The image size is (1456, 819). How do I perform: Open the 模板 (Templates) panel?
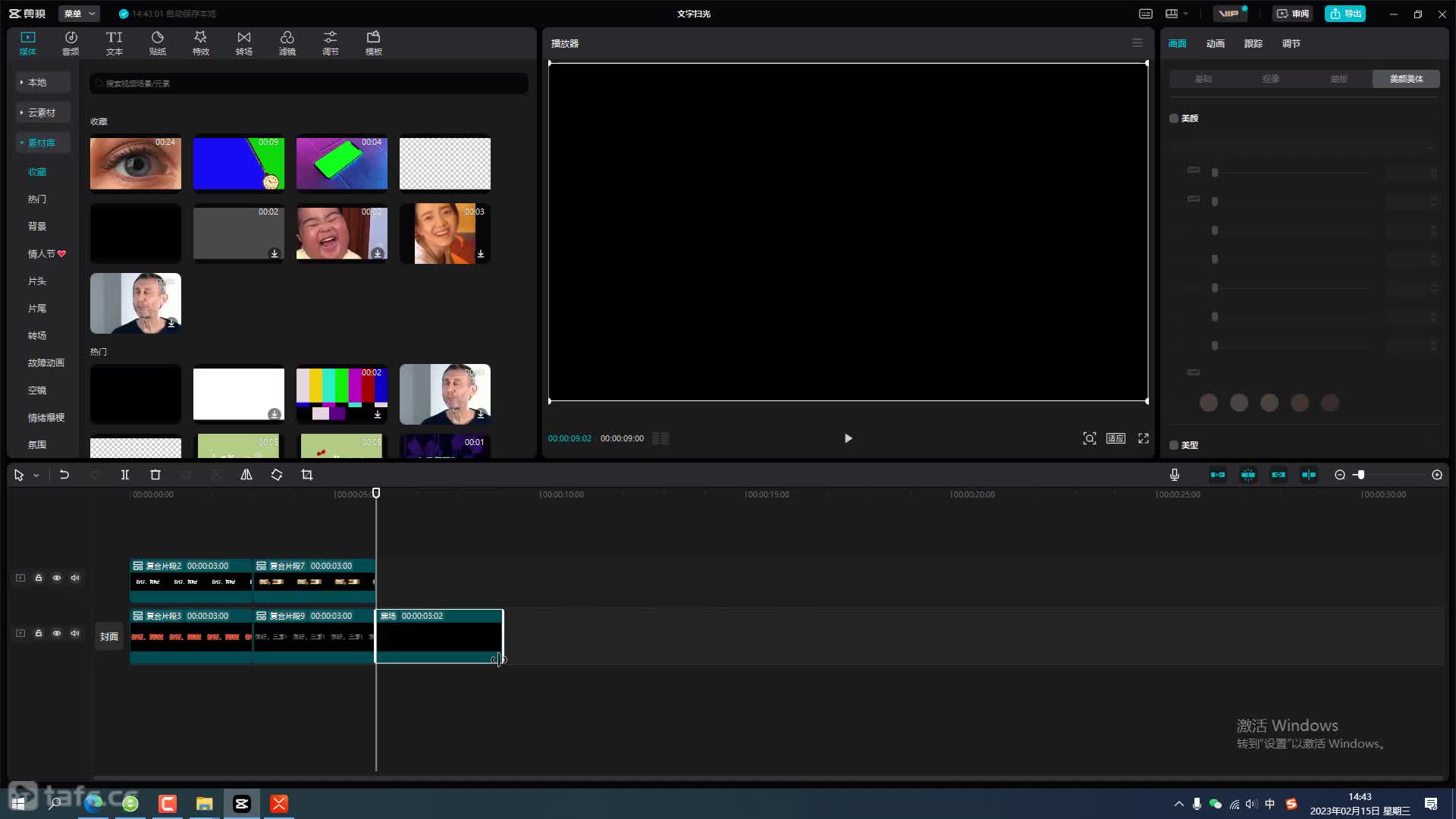(x=373, y=43)
